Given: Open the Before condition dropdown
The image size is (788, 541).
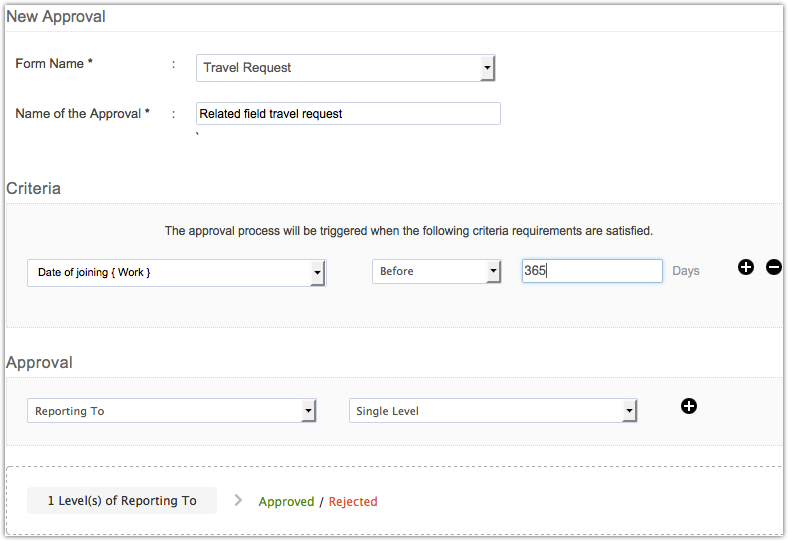Looking at the screenshot, I should 436,271.
